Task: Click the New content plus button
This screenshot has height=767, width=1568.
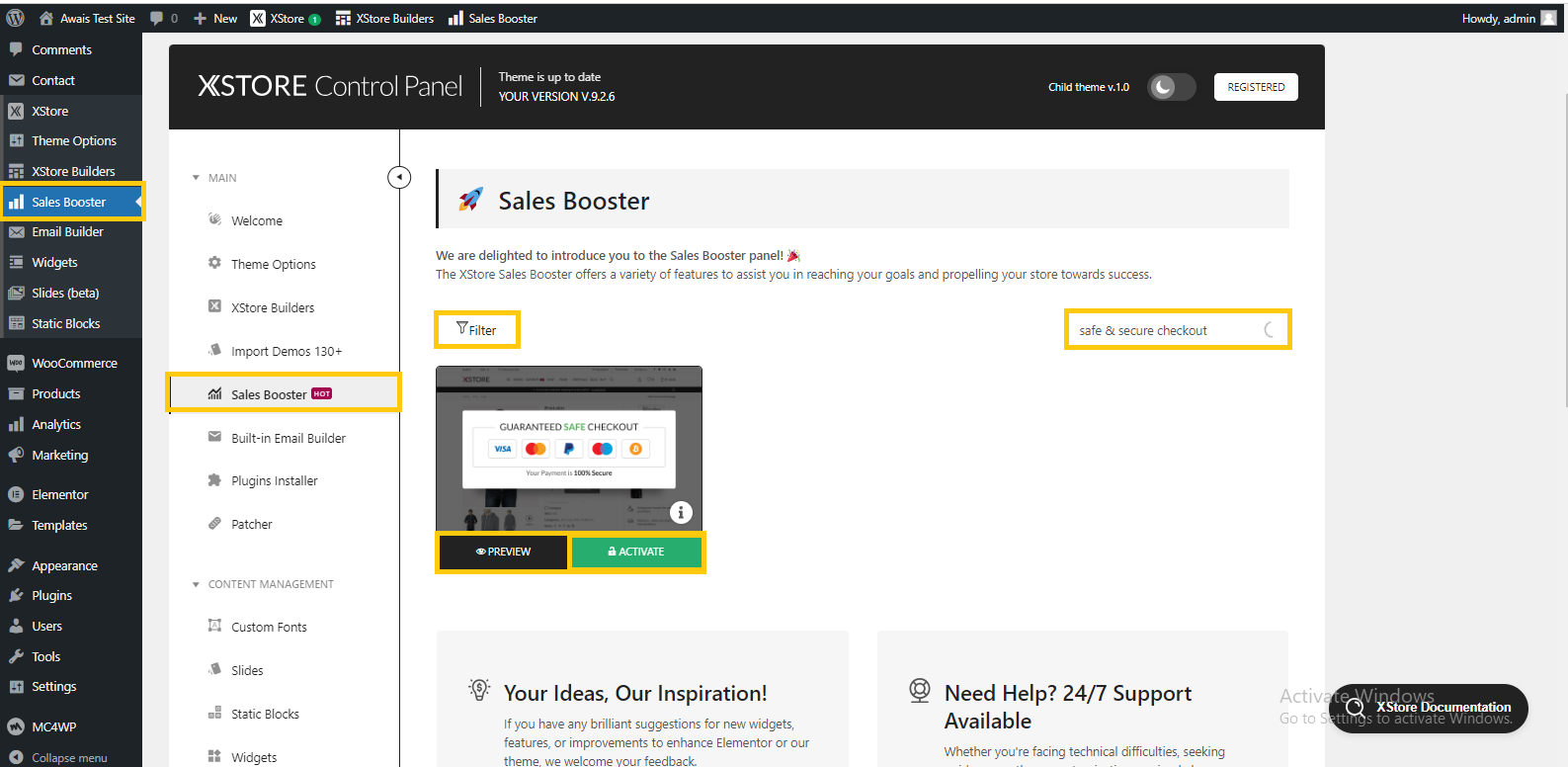Action: pos(215,18)
